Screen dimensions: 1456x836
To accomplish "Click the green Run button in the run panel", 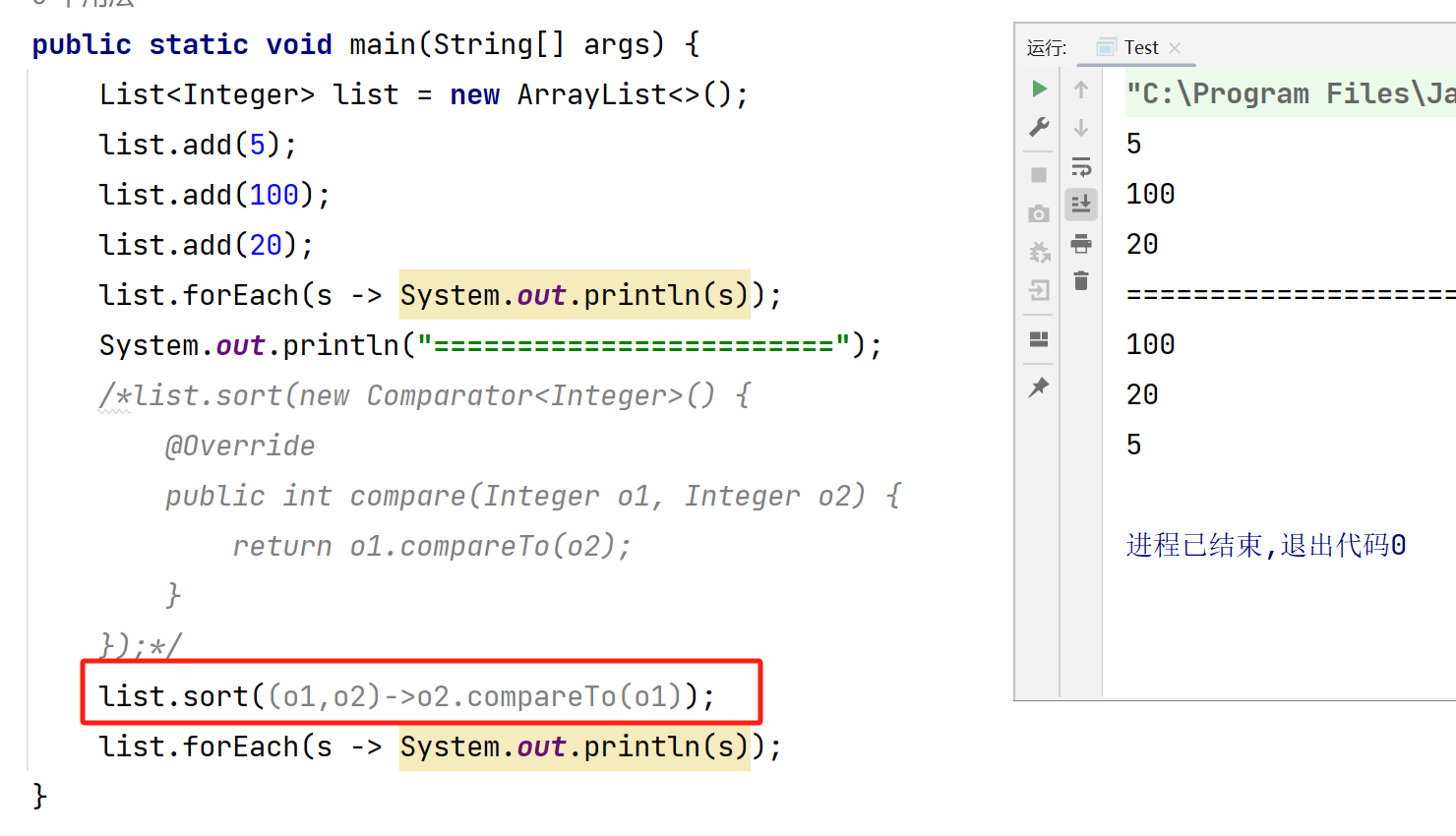I will (1039, 89).
